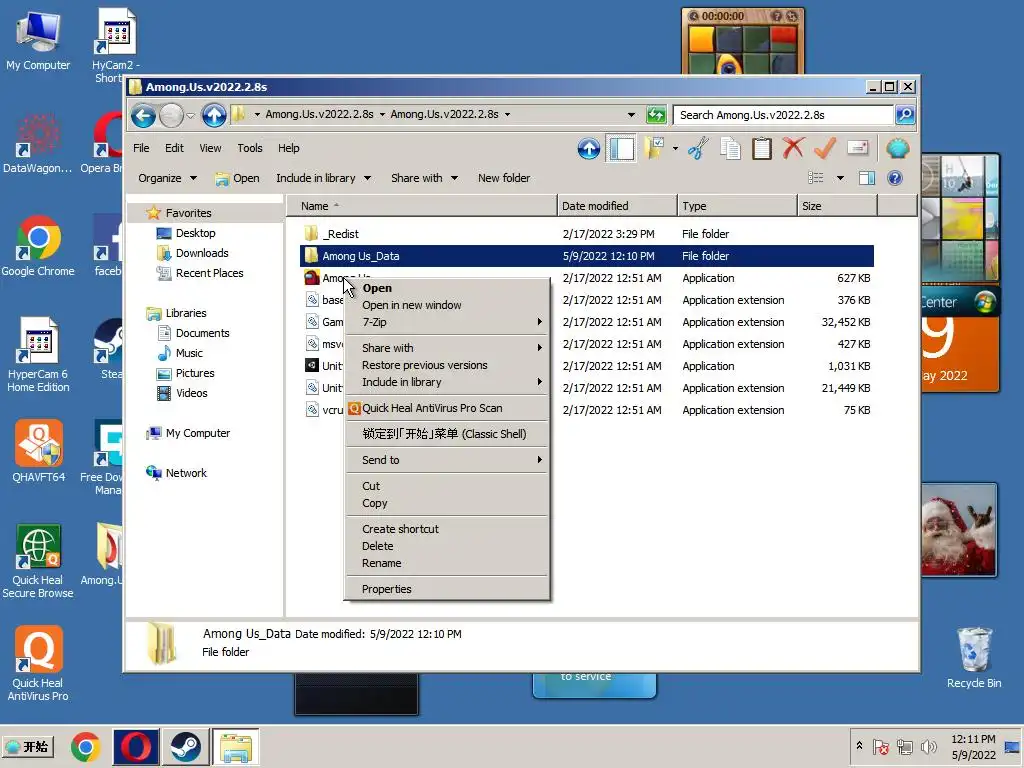Open Opera from the taskbar
The image size is (1024, 768).
[x=136, y=747]
